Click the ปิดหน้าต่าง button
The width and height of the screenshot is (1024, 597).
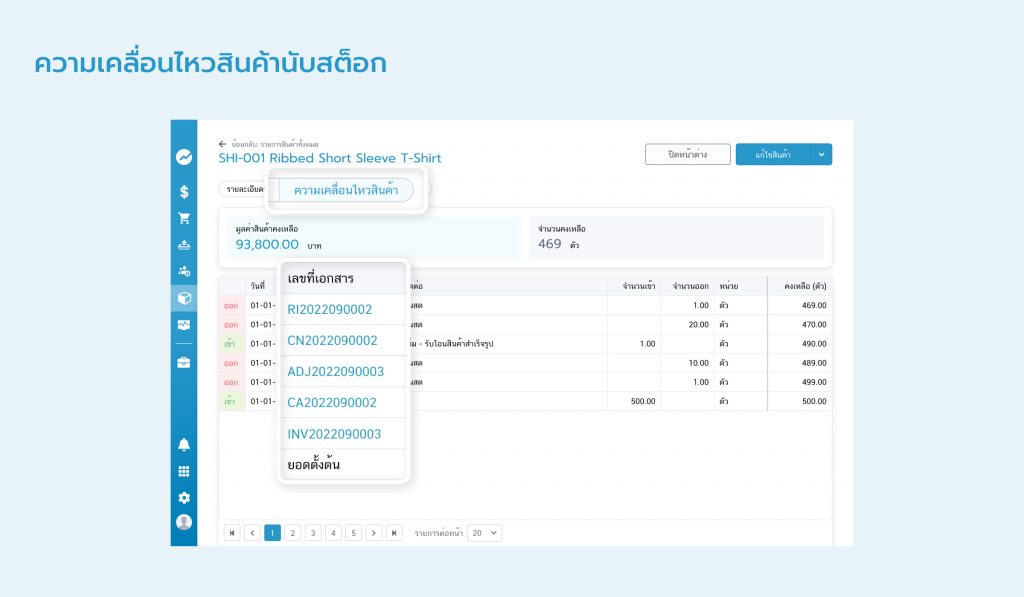(x=686, y=155)
